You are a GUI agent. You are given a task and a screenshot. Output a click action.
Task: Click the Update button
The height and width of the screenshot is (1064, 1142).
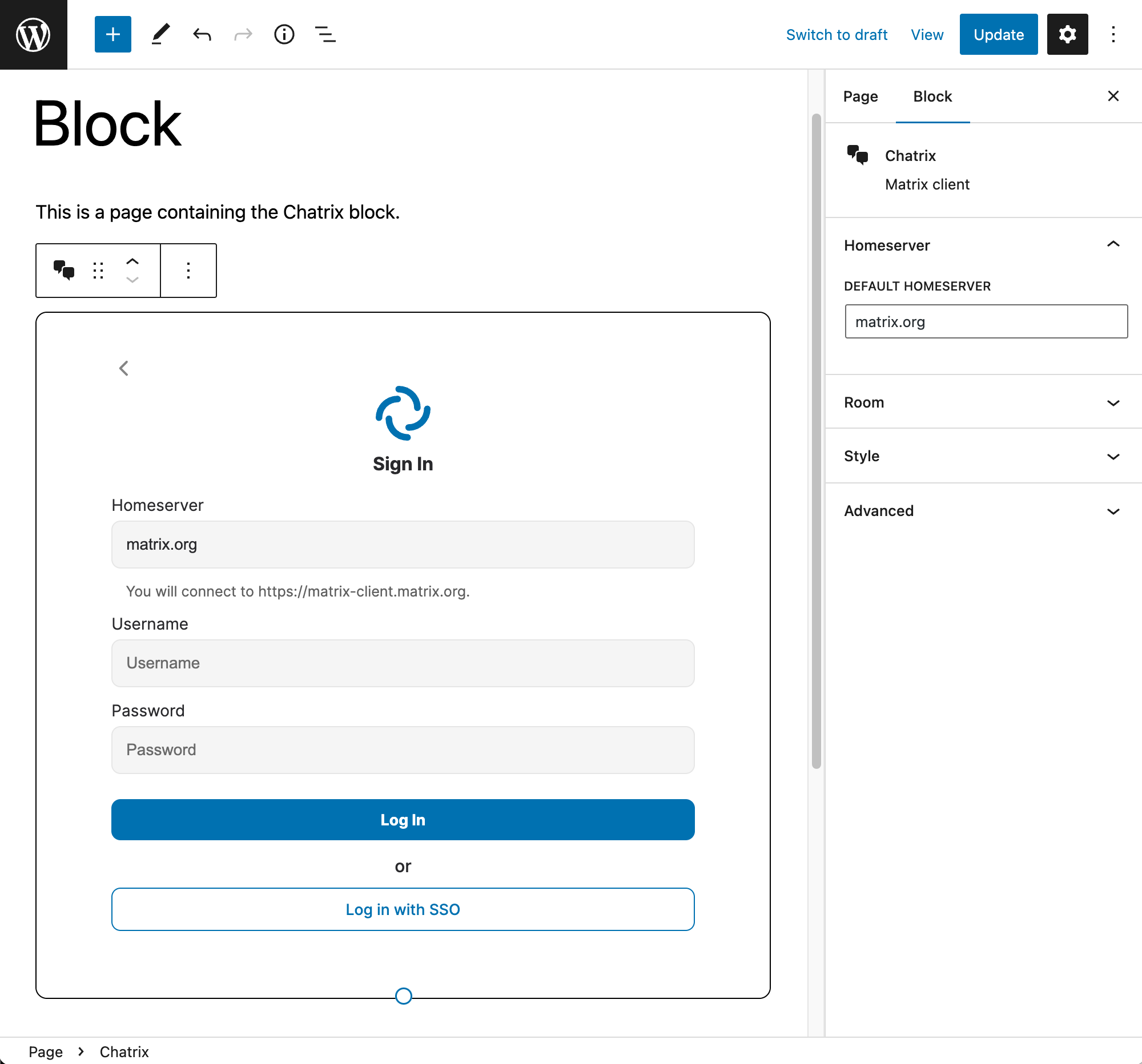coord(998,34)
